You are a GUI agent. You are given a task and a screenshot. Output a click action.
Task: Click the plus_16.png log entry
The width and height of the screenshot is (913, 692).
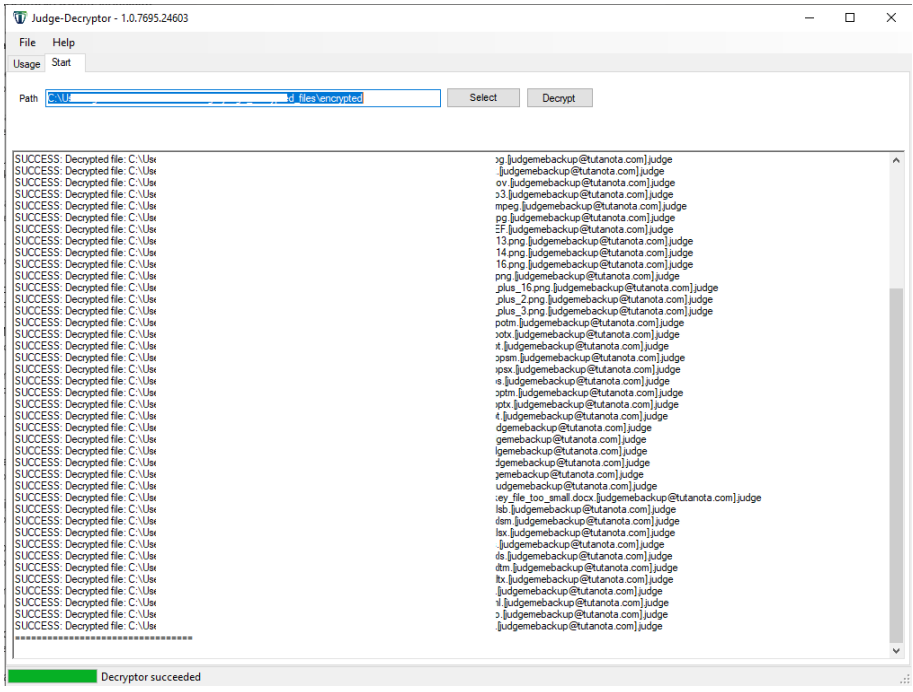[x=606, y=288]
